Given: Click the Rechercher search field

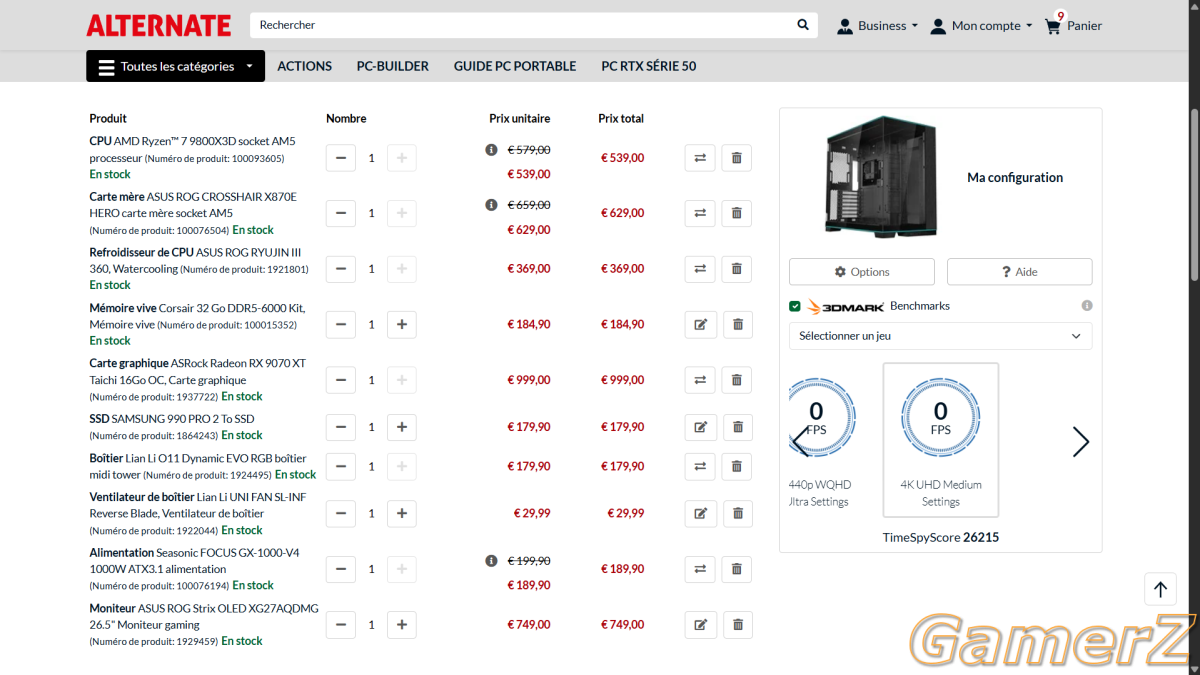Looking at the screenshot, I should (520, 25).
